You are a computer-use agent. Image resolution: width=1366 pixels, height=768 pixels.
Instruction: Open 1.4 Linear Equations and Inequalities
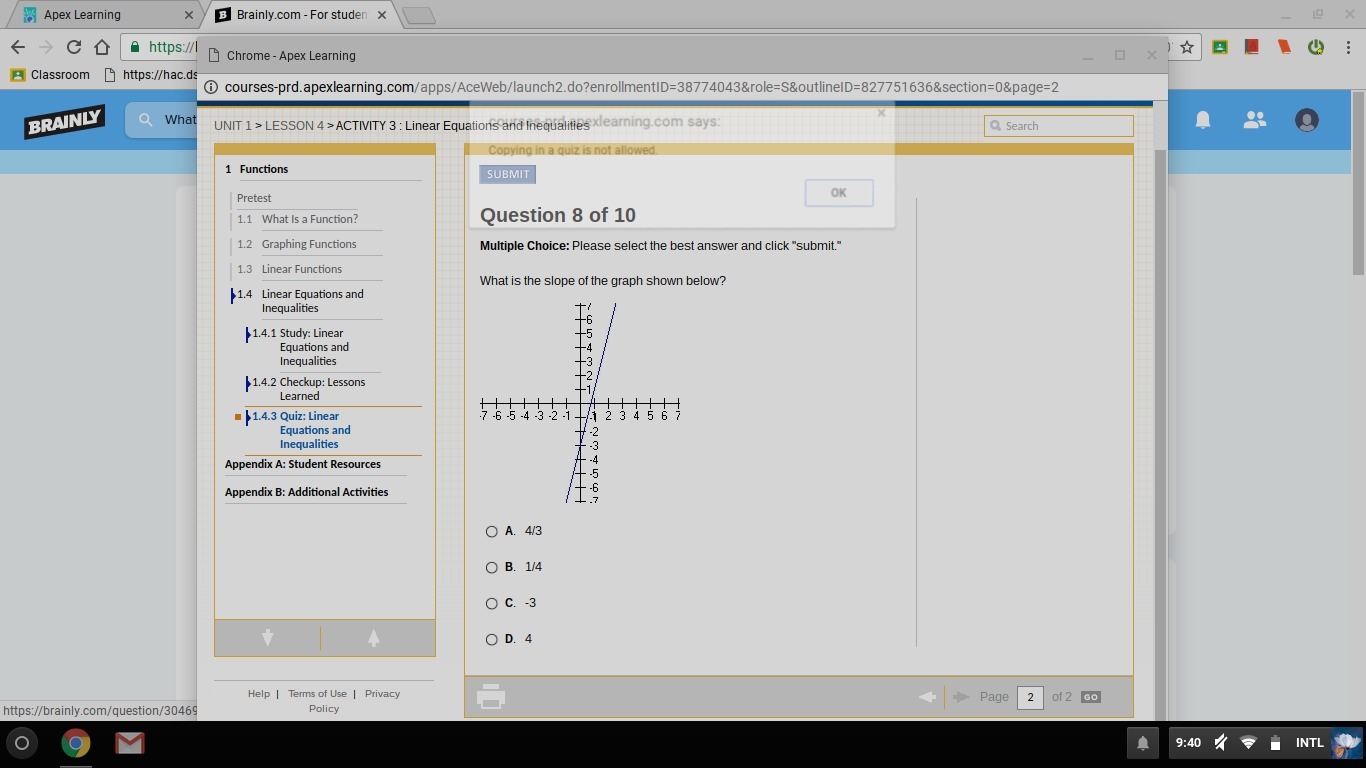(x=312, y=301)
